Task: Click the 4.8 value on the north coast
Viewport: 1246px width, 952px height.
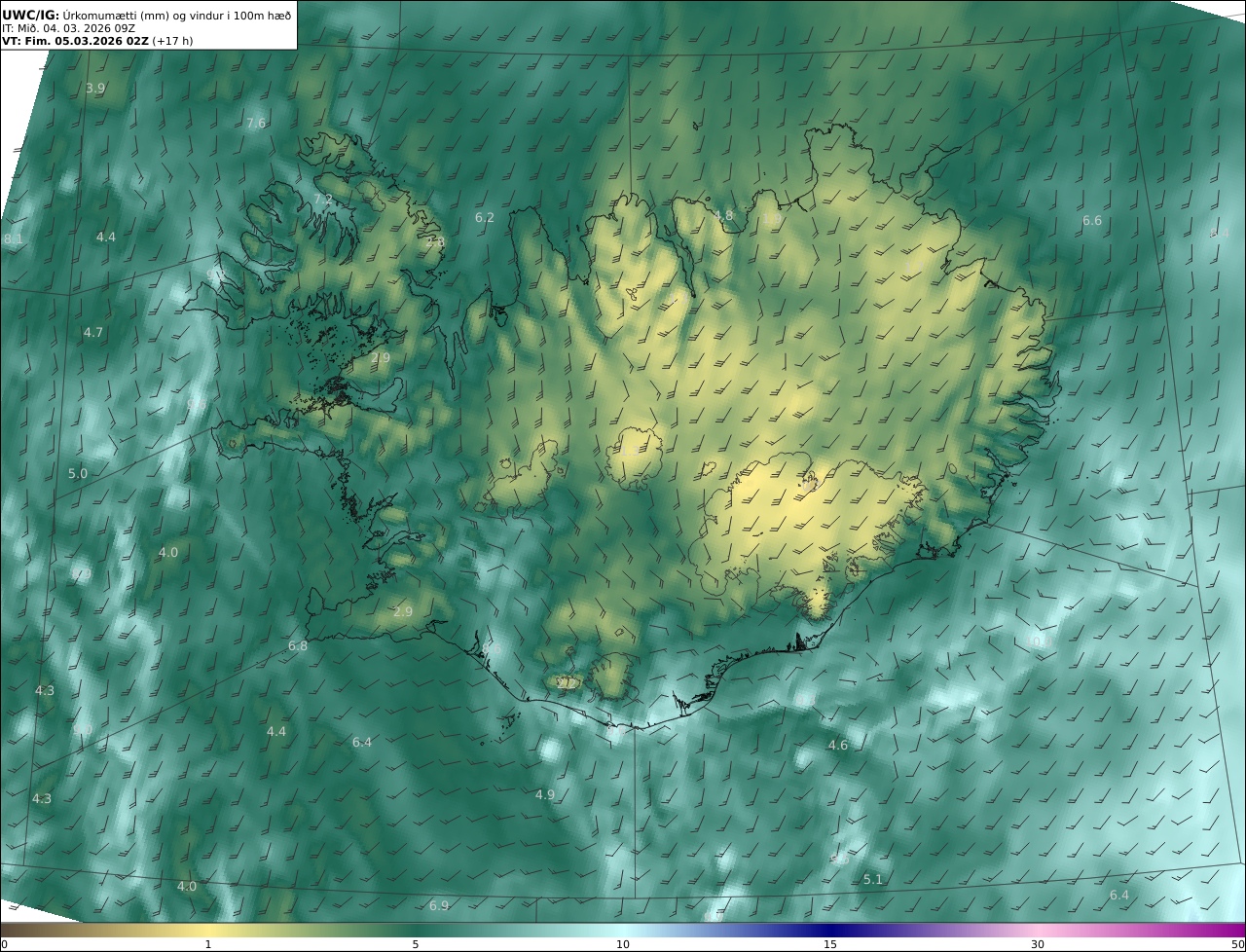Action: point(723,215)
